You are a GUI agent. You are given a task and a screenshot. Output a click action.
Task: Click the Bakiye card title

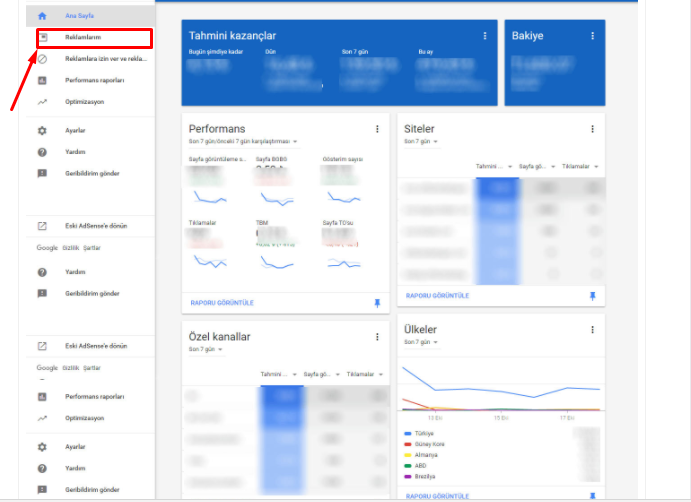[528, 36]
